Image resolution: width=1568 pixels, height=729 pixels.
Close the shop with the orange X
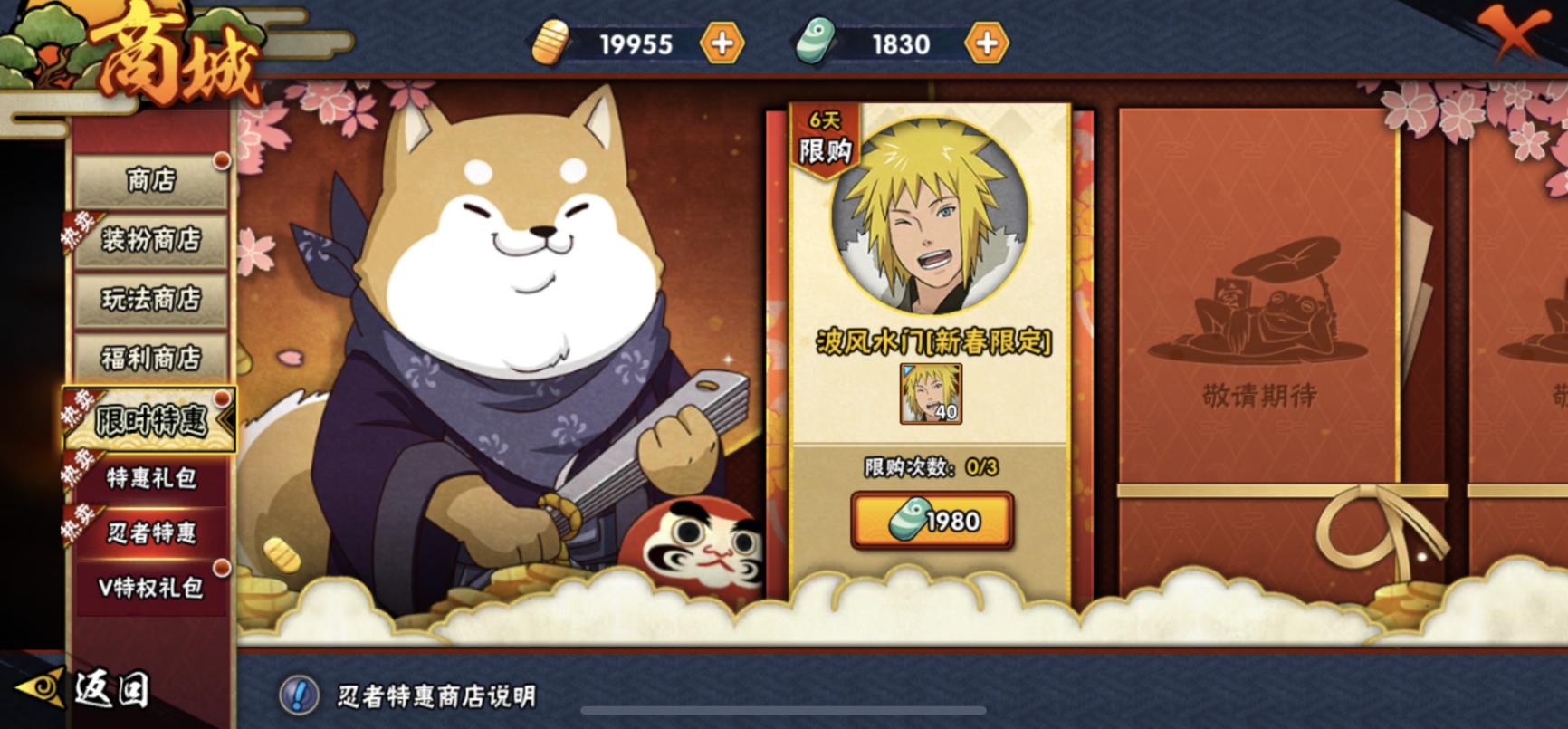click(1511, 34)
